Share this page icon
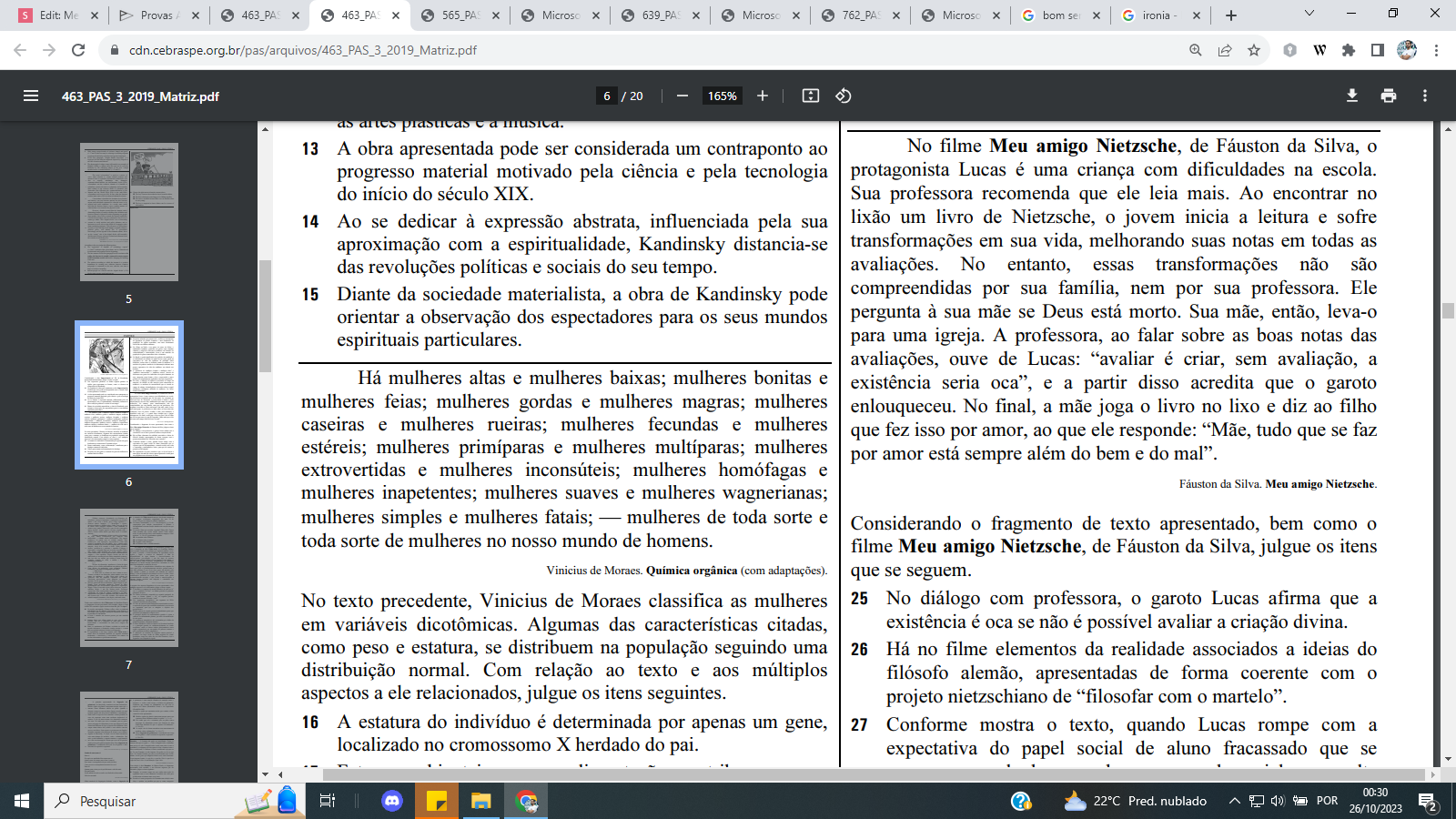 (x=1225, y=50)
